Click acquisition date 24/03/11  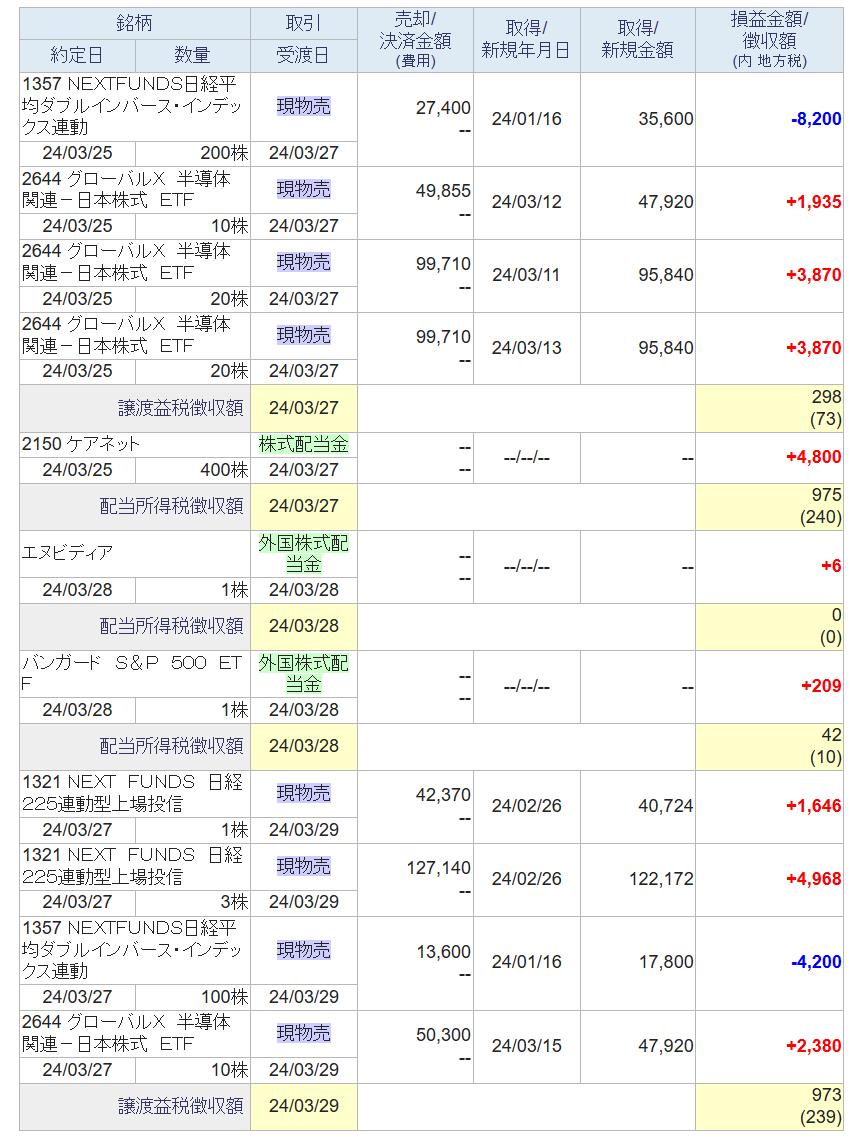tap(526, 276)
